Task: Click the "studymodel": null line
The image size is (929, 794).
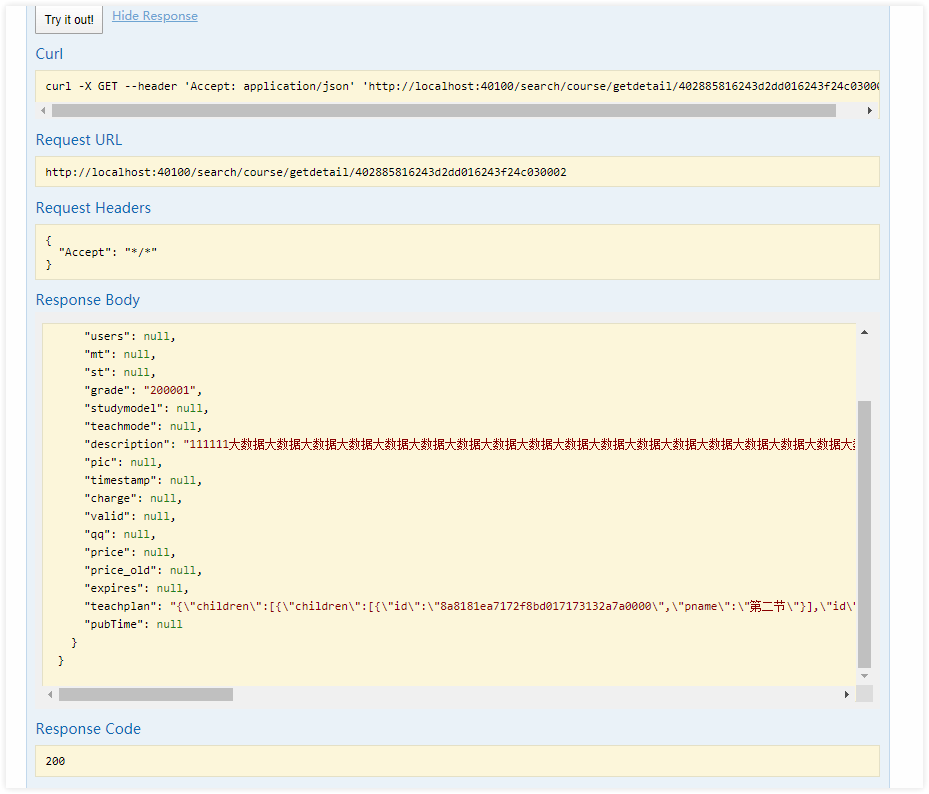Action: pyautogui.click(x=146, y=408)
